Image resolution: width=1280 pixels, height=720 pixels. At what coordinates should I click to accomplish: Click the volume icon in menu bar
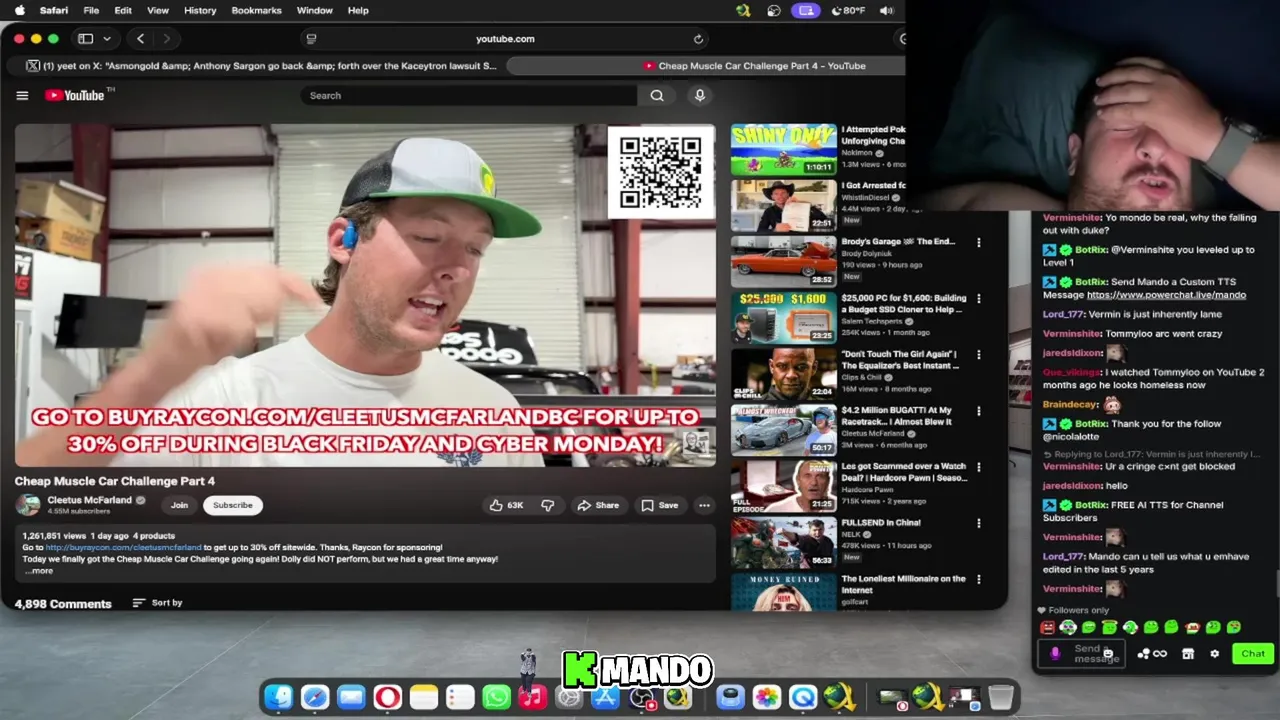click(886, 10)
